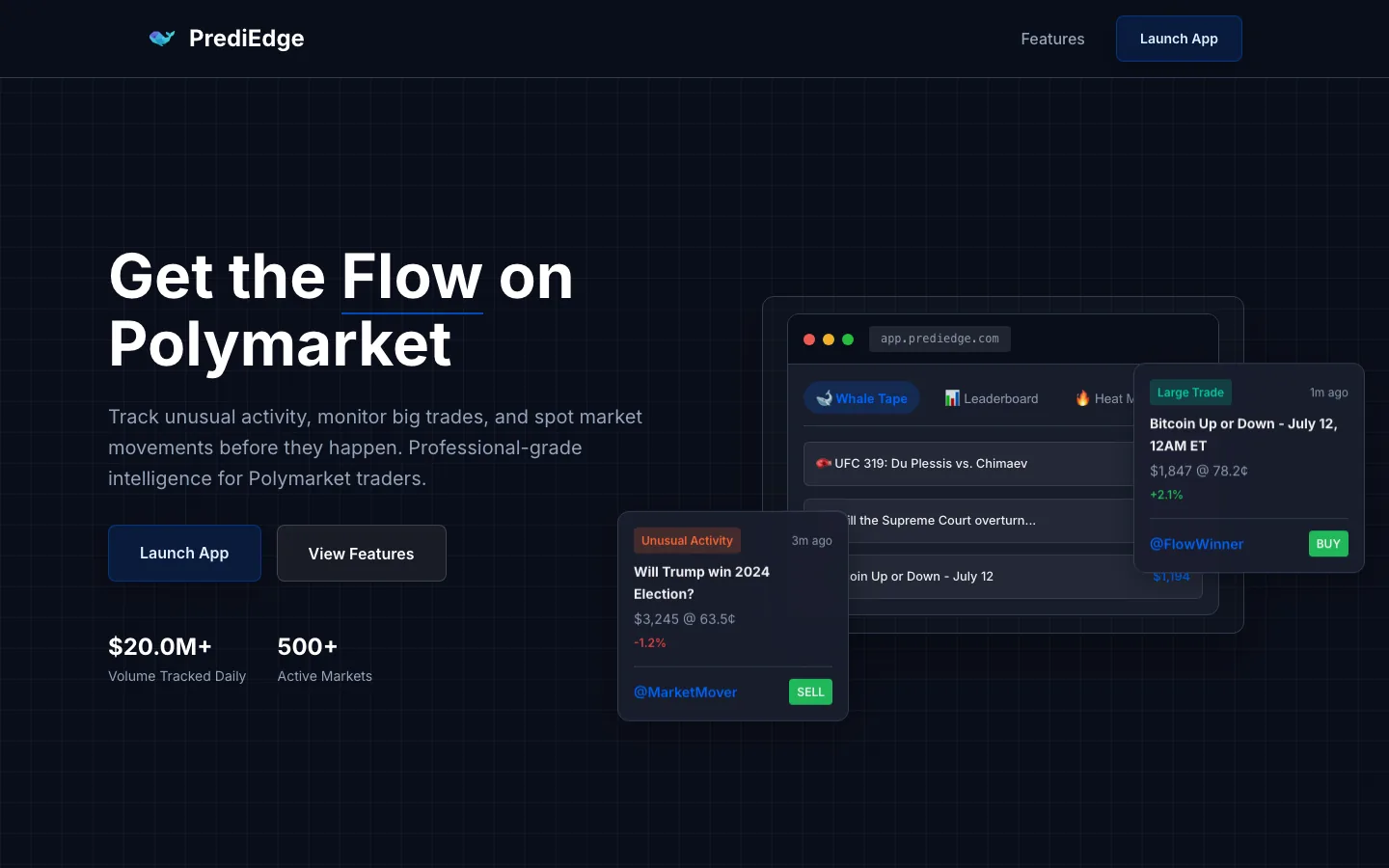This screenshot has width=1389, height=868.
Task: Open the Heat Map tab
Action: click(1105, 398)
